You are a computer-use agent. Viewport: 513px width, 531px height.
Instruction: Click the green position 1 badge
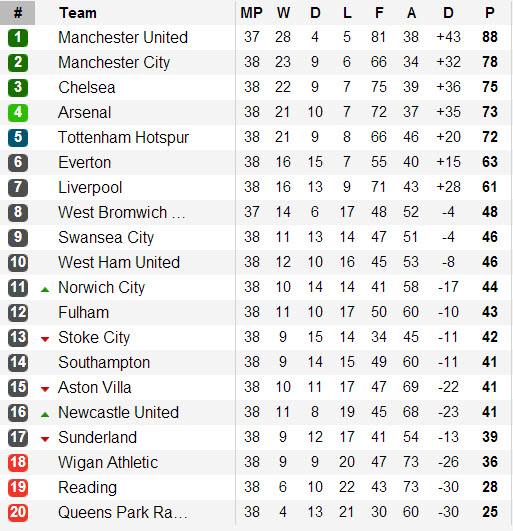click(x=18, y=38)
